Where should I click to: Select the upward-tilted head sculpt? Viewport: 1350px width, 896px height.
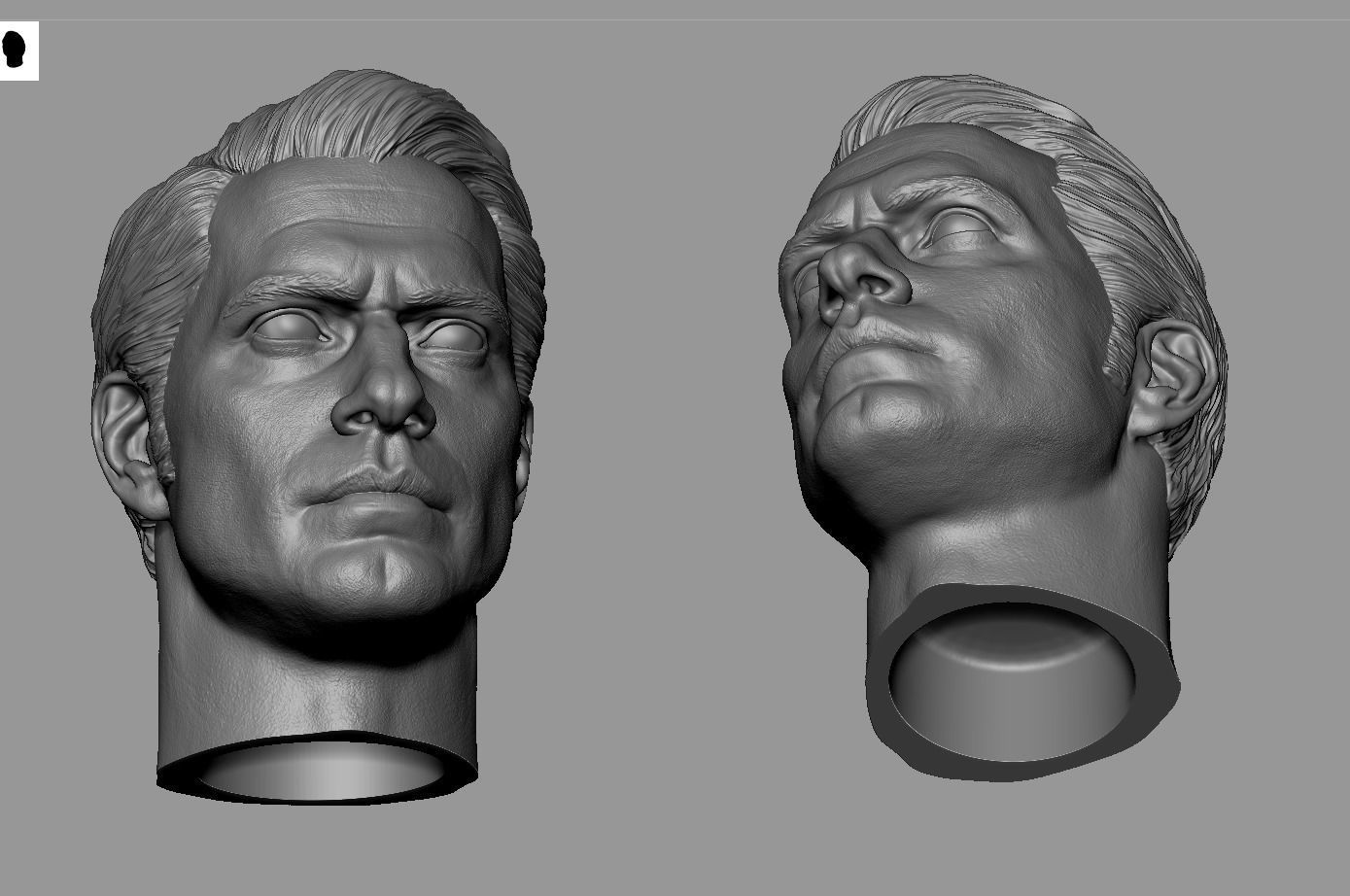click(1002, 429)
